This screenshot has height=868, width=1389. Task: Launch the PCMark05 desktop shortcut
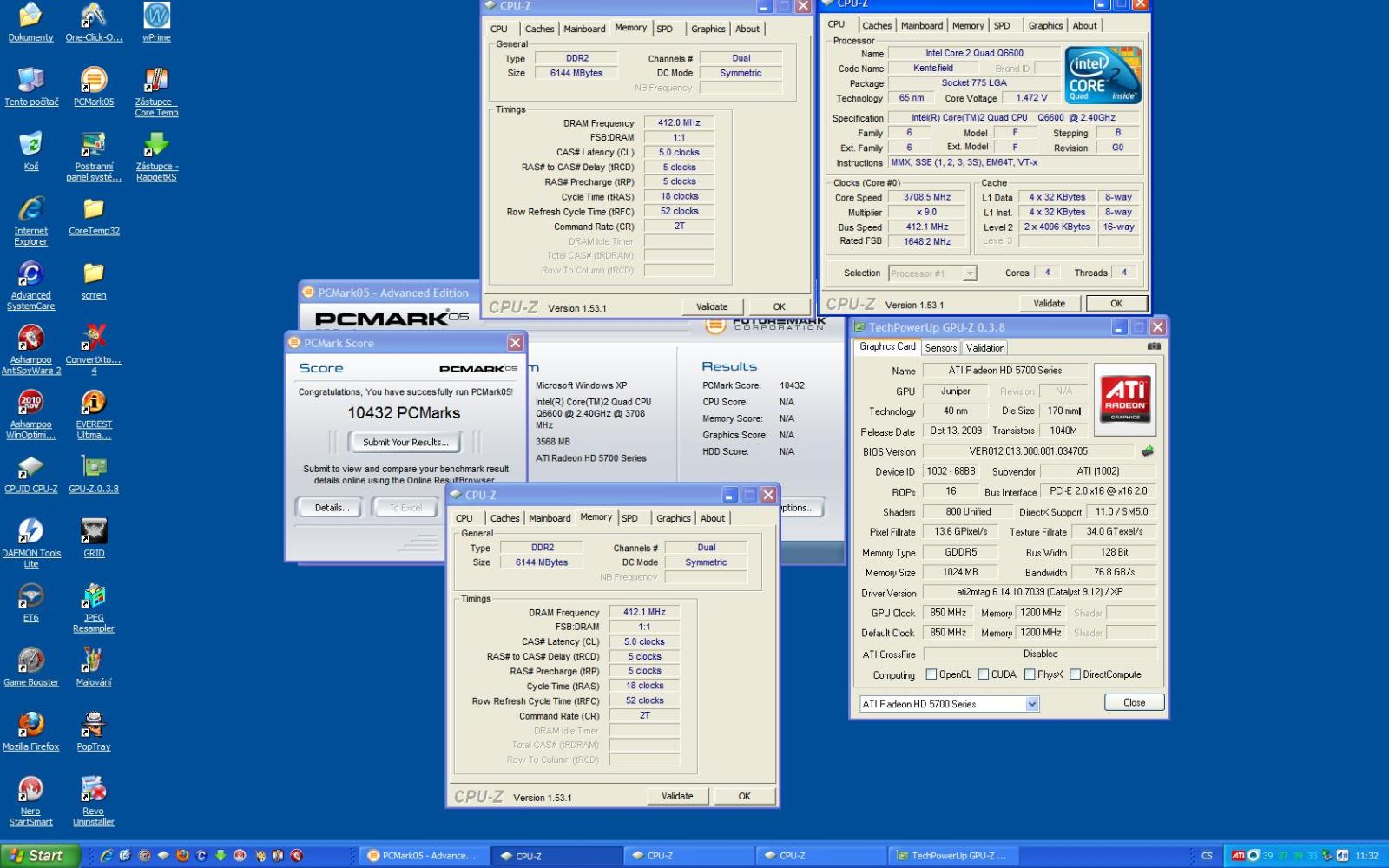pos(94,86)
